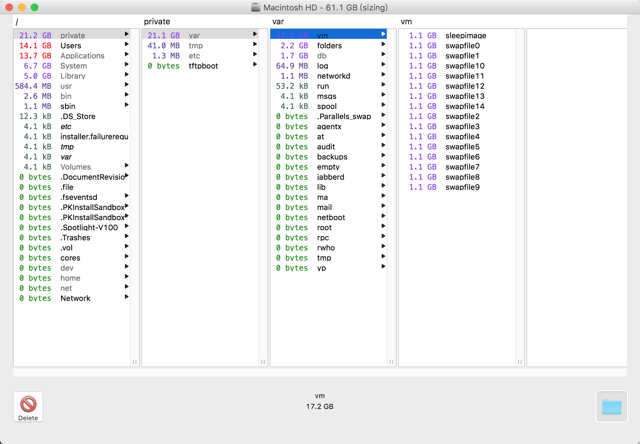Expand the Users folder arrow
Viewport: 640px width, 444px height.
point(127,44)
